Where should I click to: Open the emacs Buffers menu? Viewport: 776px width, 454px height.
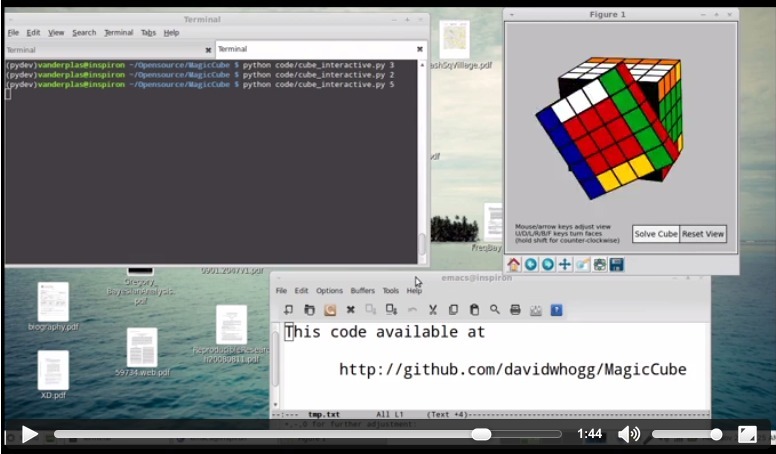[363, 291]
